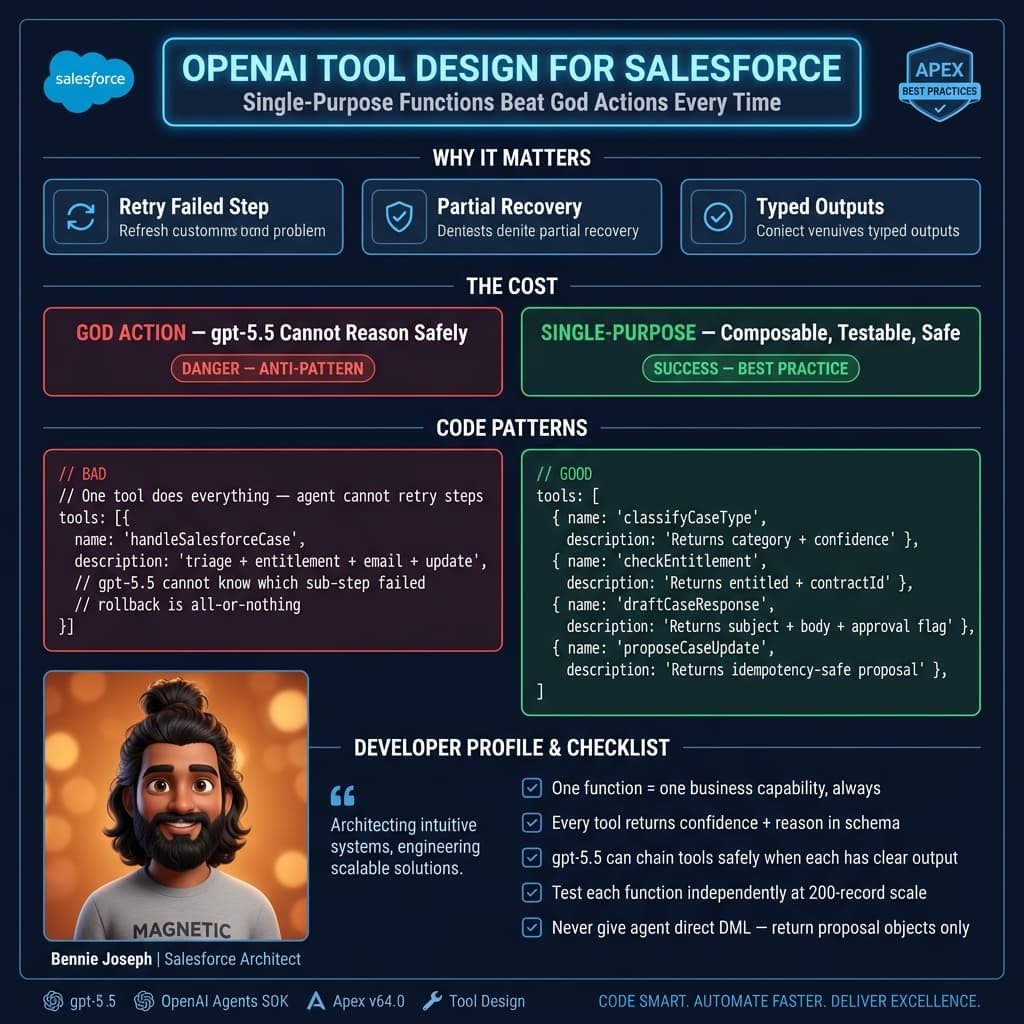Click 'Returns category + confidence' description line
The height and width of the screenshot is (1024, 1024).
coord(742,539)
